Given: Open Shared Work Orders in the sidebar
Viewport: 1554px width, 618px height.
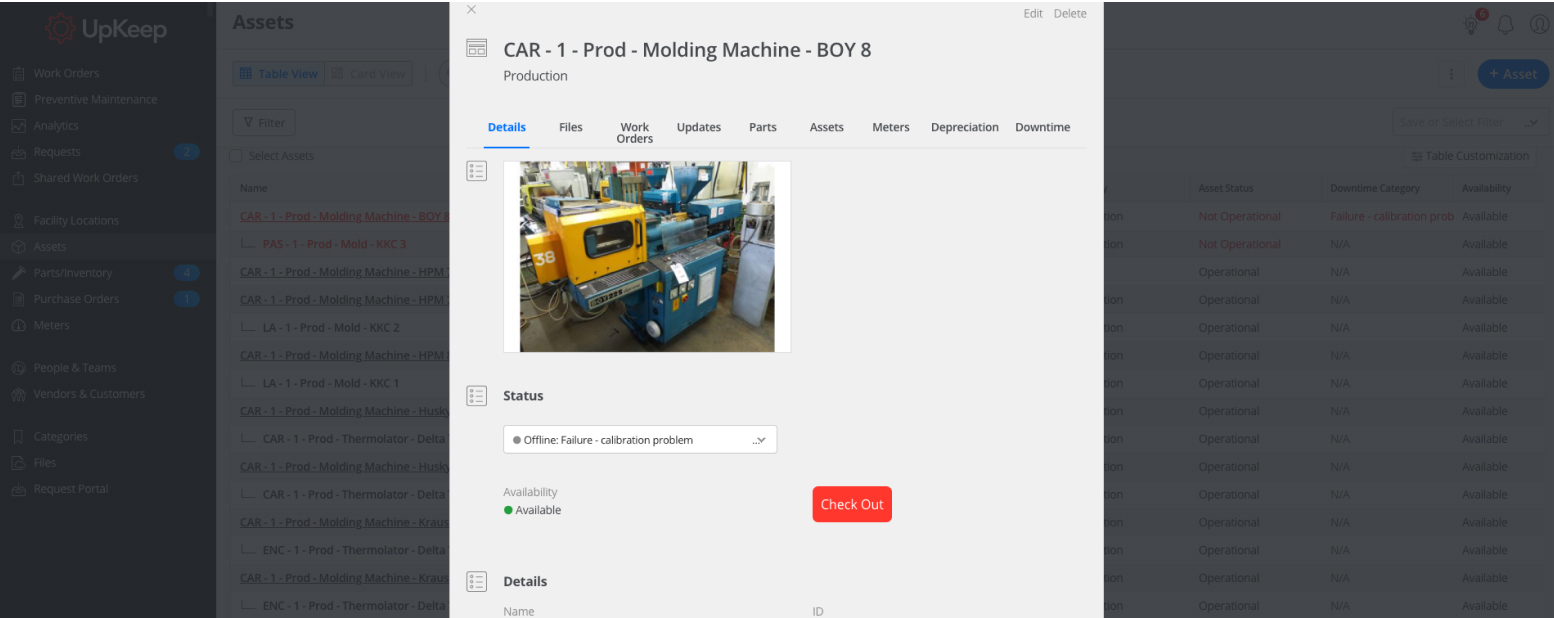Looking at the screenshot, I should [86, 178].
